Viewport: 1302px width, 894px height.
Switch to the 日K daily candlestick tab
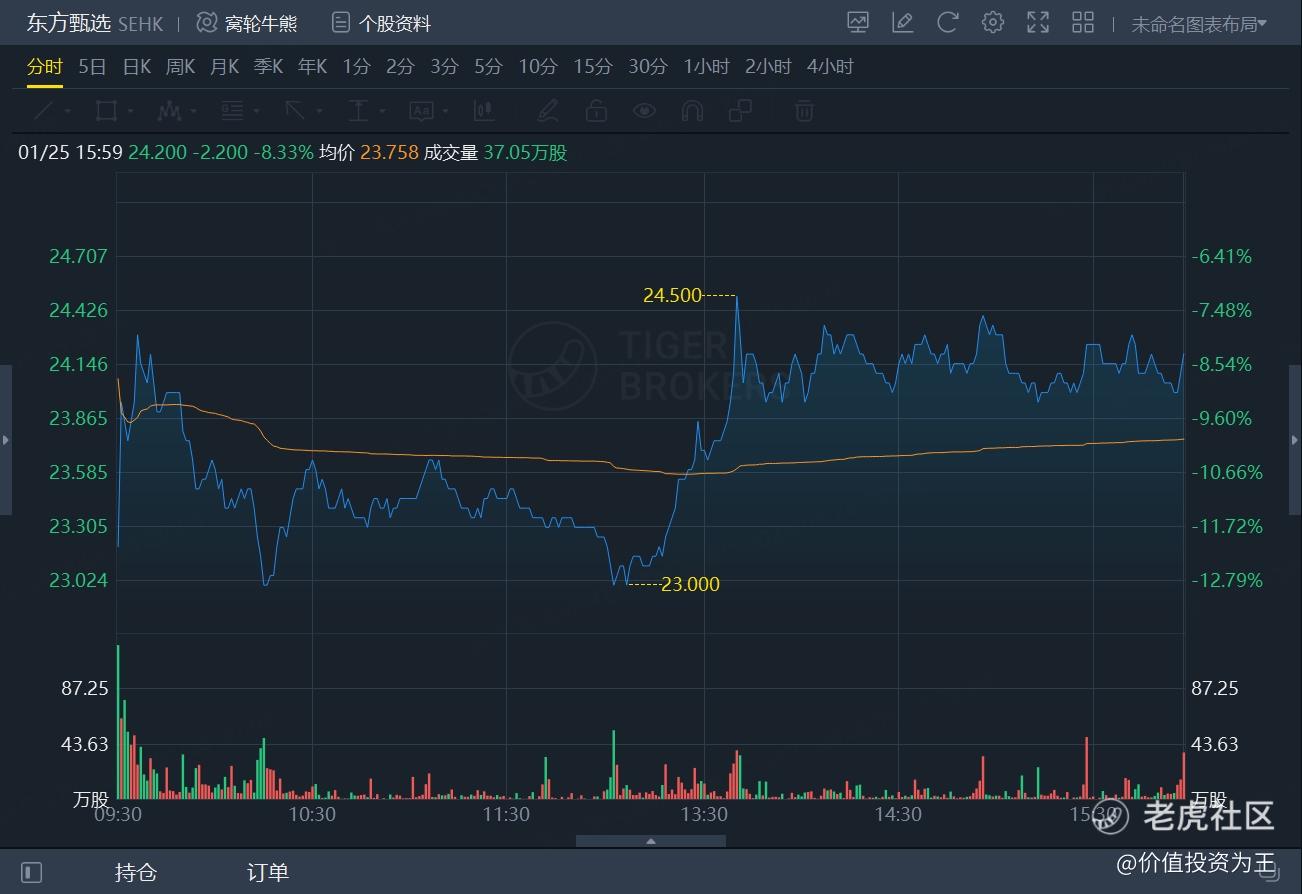[x=136, y=67]
